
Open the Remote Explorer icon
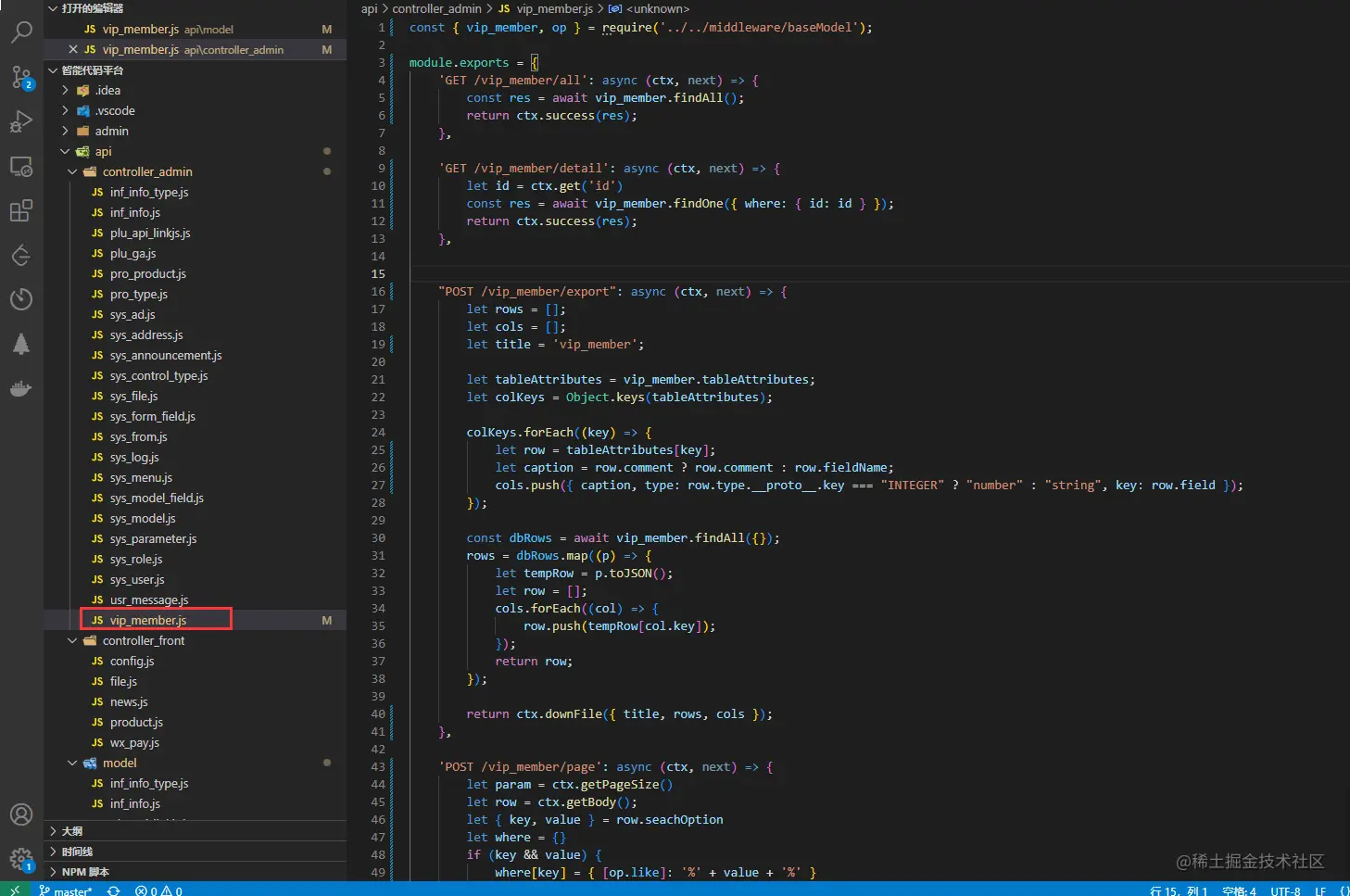pos(20,167)
